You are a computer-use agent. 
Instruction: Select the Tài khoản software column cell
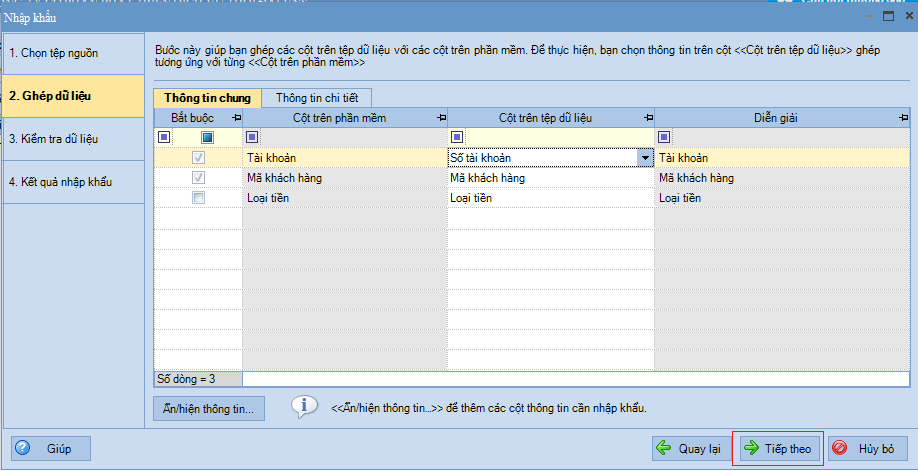tap(345, 158)
